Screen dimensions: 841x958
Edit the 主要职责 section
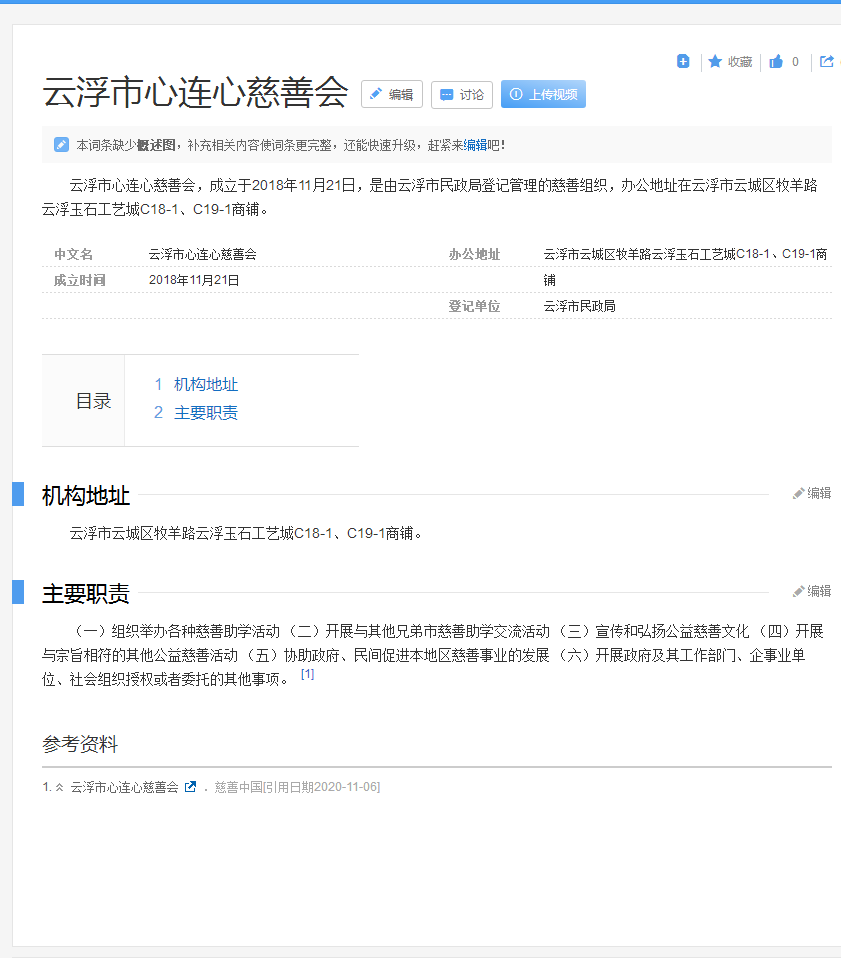click(812, 591)
